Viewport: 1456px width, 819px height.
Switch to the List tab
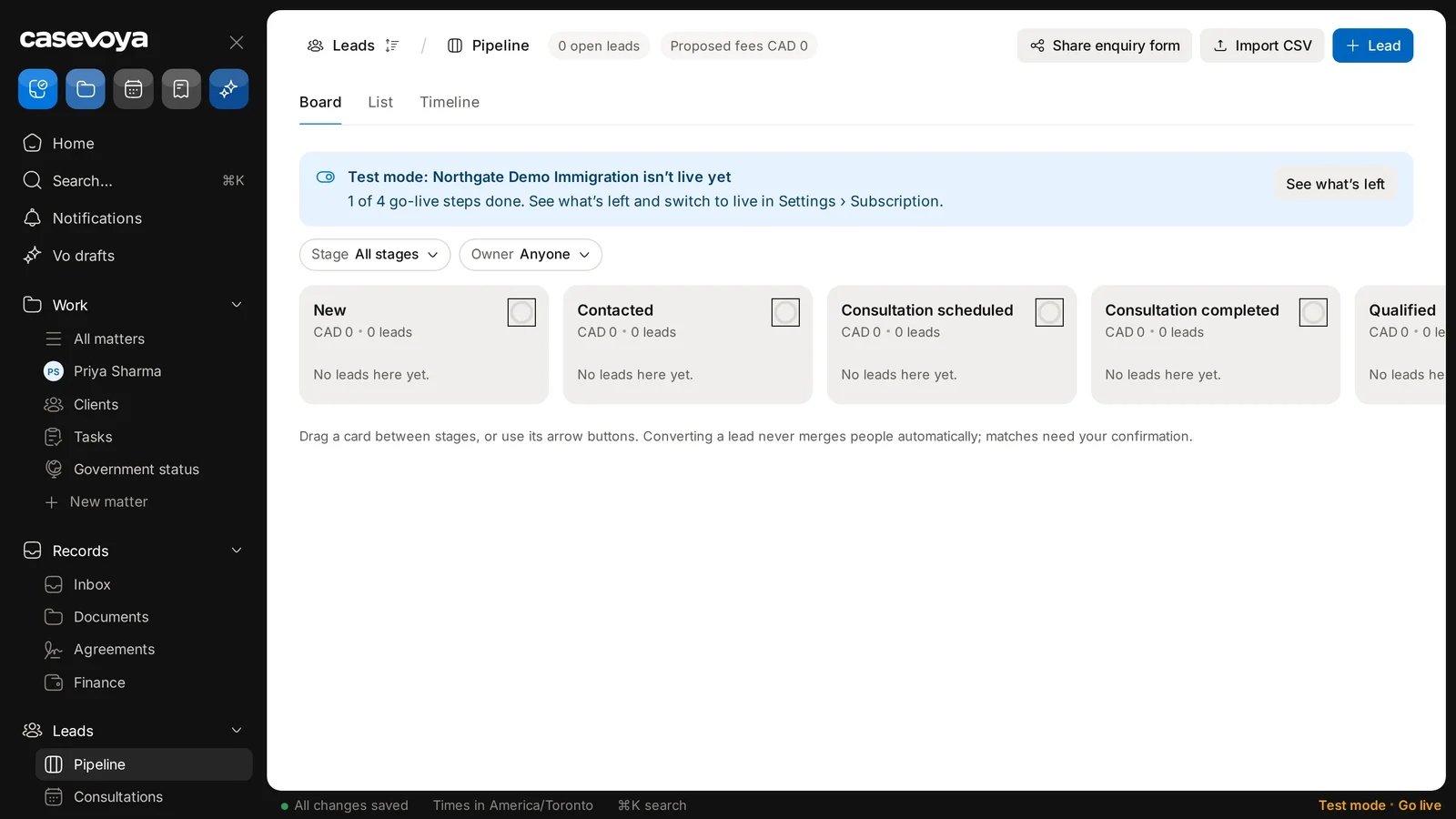point(380,102)
